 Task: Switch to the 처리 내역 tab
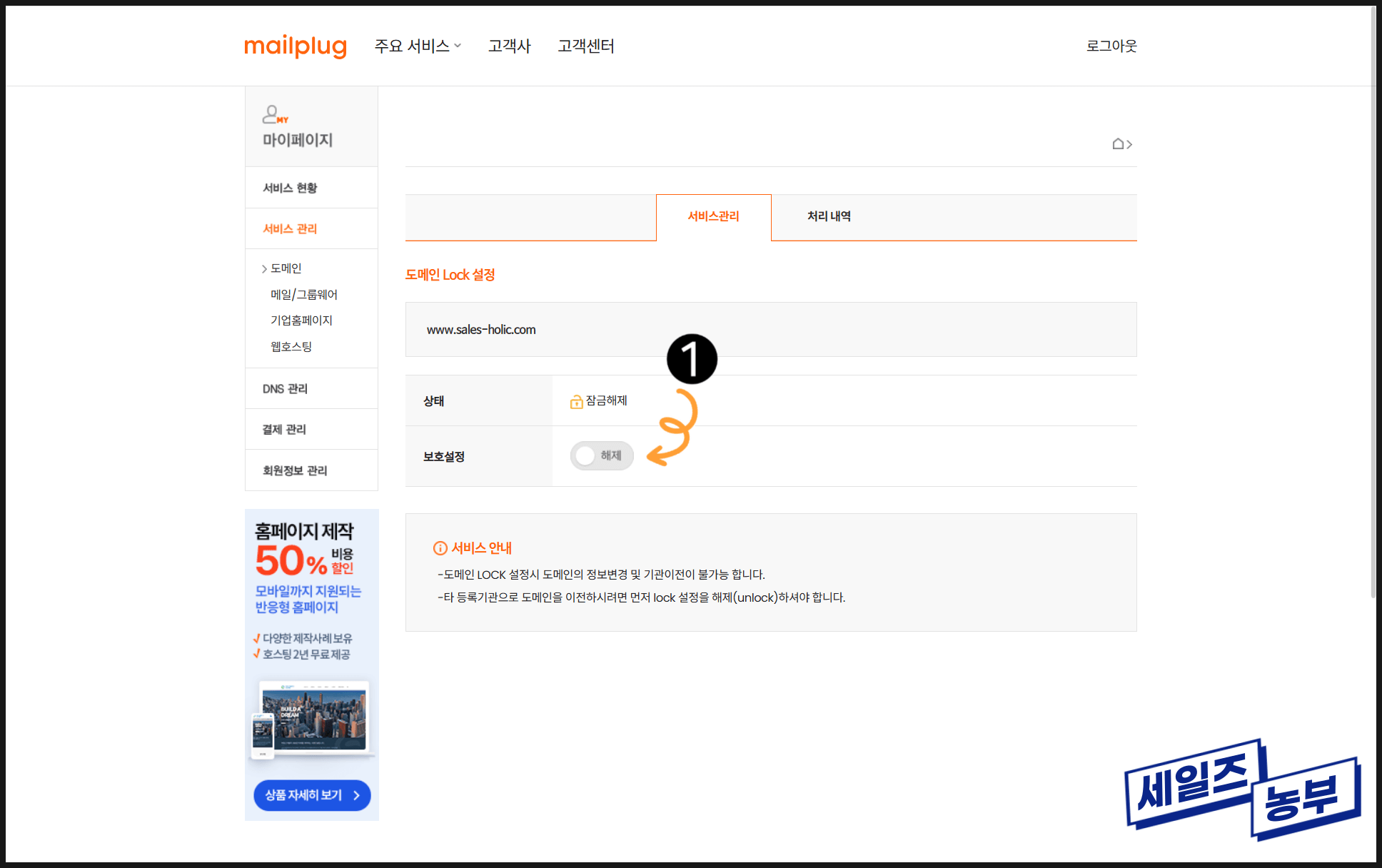pos(828,216)
